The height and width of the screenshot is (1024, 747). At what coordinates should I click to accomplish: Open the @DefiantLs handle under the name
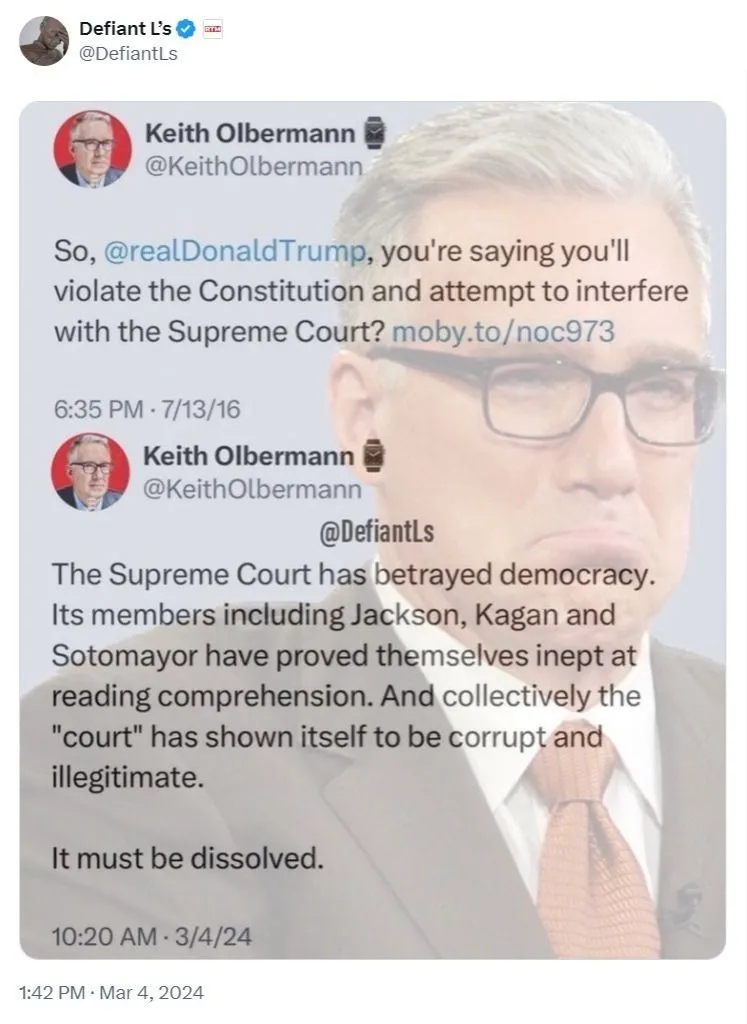[x=128, y=54]
